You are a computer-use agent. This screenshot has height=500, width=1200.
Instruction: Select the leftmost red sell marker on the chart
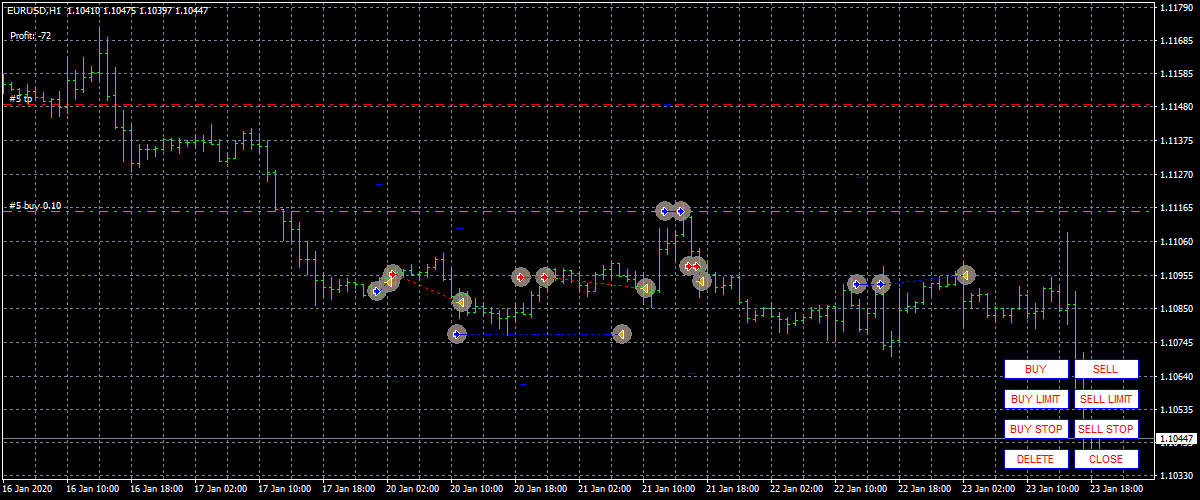[x=393, y=274]
